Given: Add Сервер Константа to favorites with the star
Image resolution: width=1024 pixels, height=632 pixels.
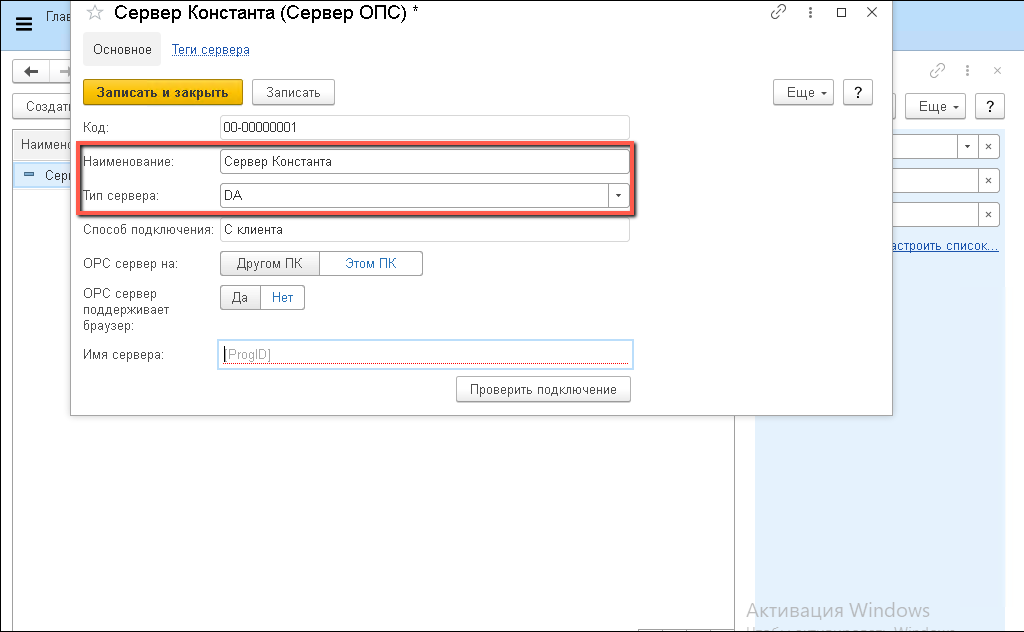Looking at the screenshot, I should click(95, 13).
